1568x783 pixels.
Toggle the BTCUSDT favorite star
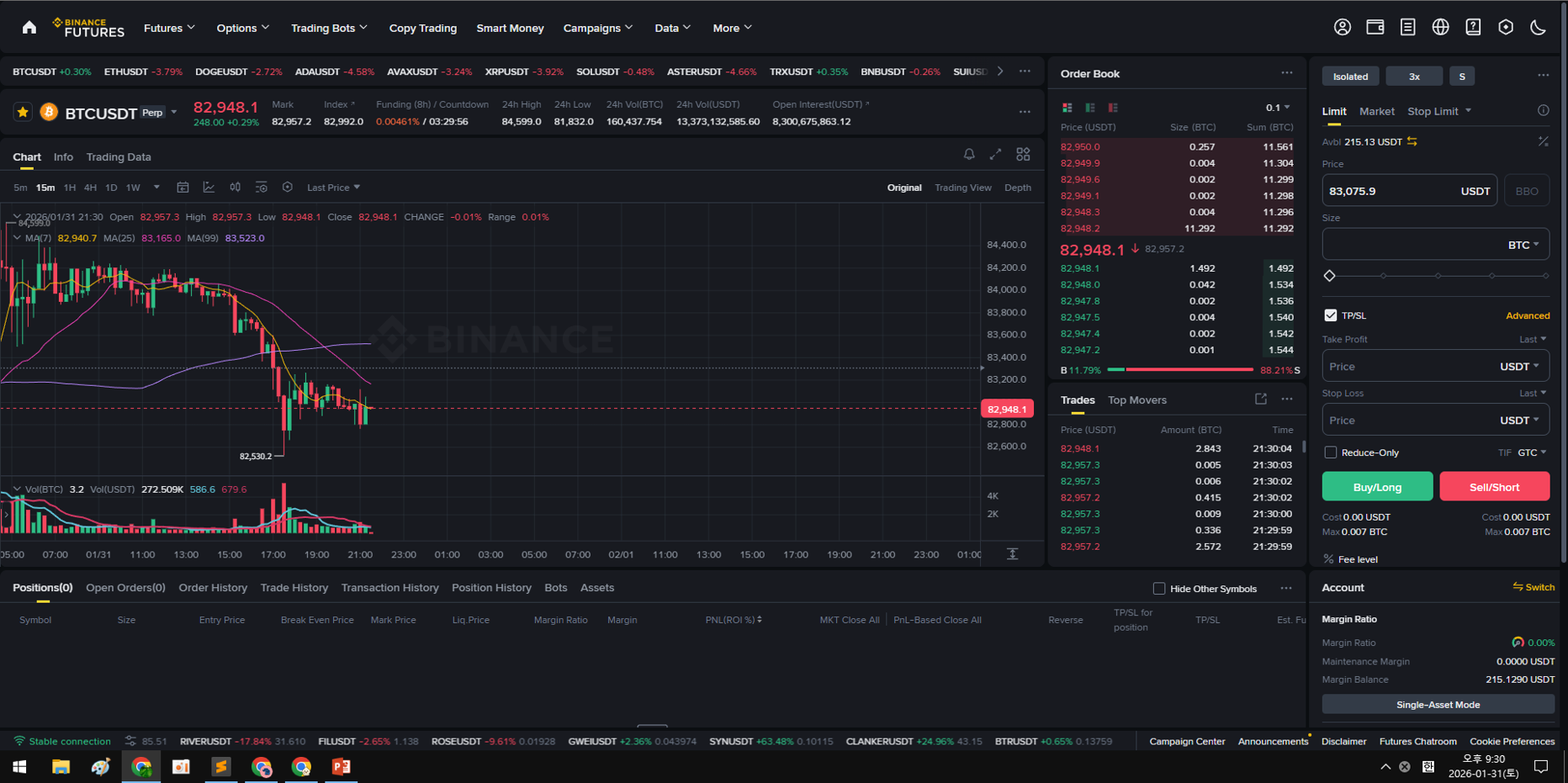[x=23, y=112]
